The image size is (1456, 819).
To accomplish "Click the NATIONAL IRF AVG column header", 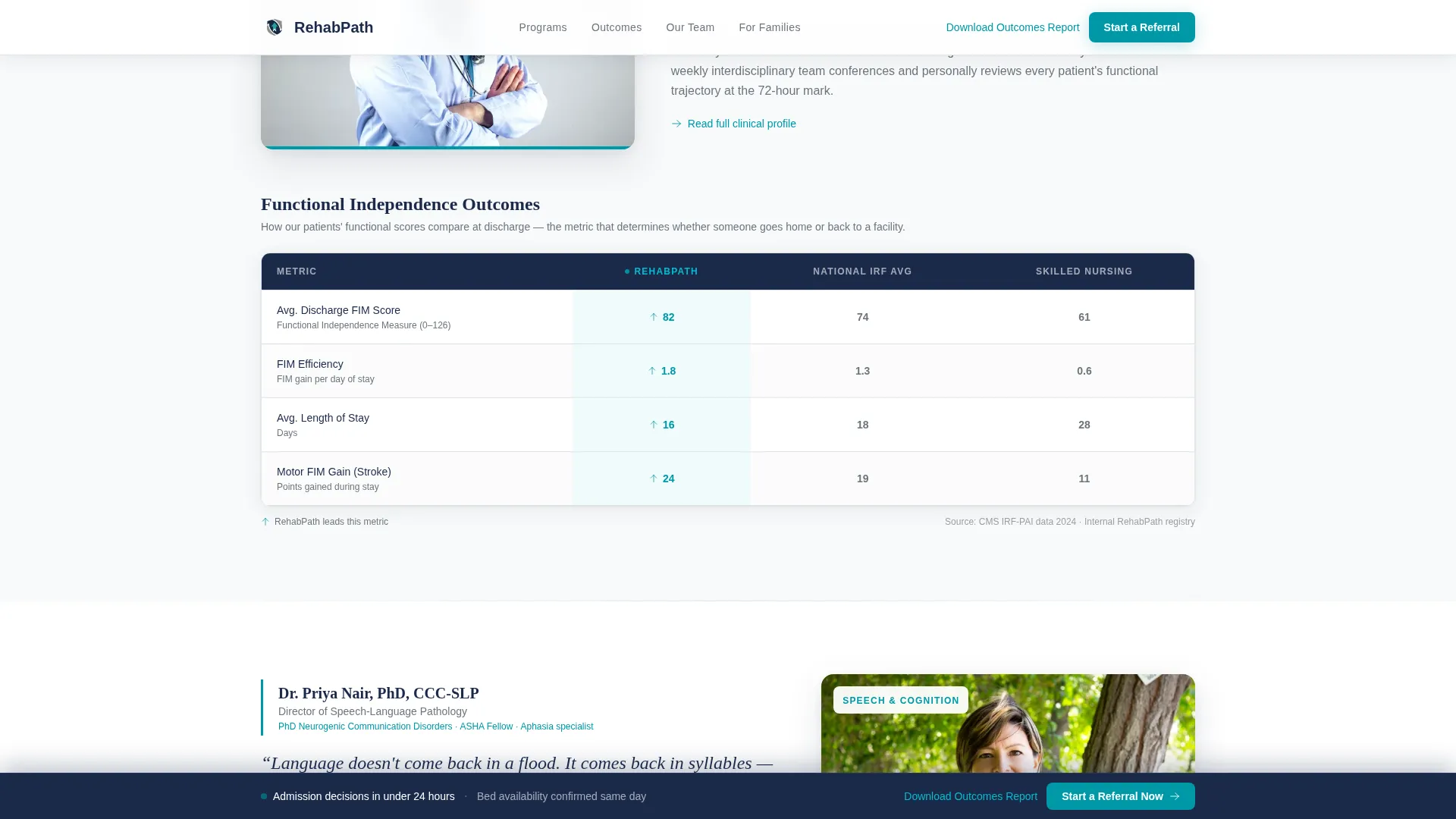I will coord(862,271).
